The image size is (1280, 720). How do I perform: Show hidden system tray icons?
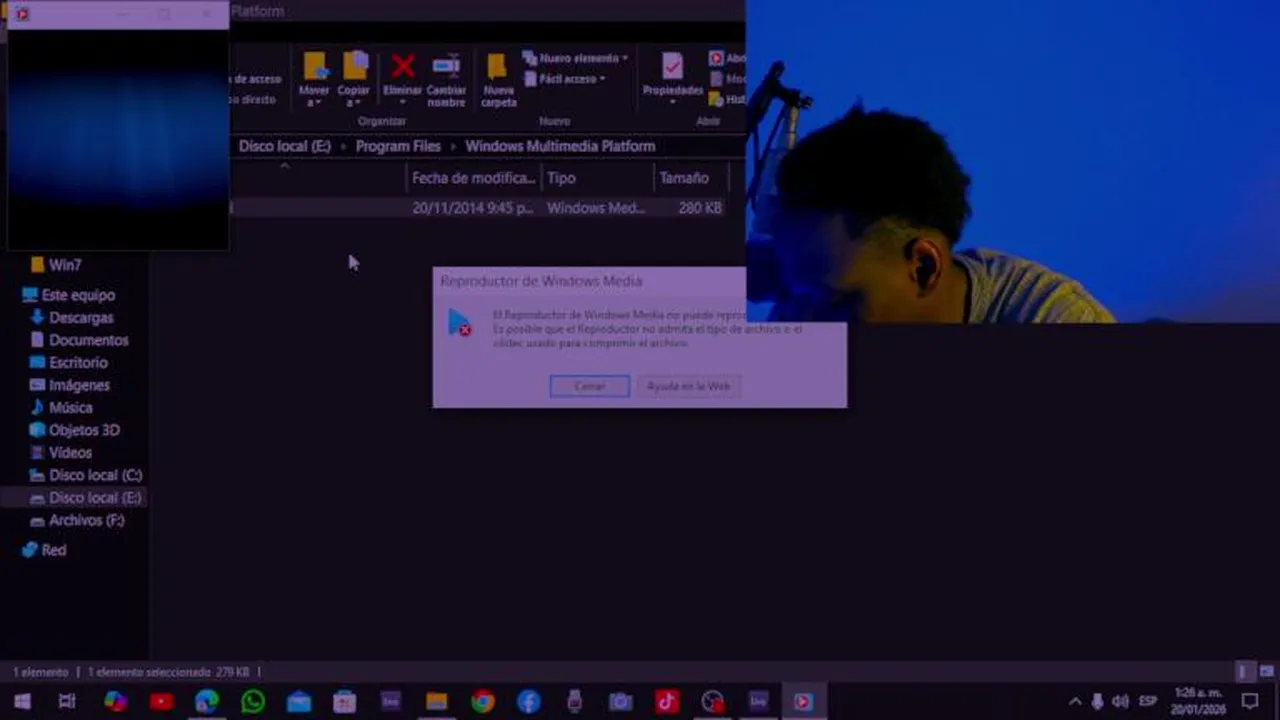(1075, 701)
